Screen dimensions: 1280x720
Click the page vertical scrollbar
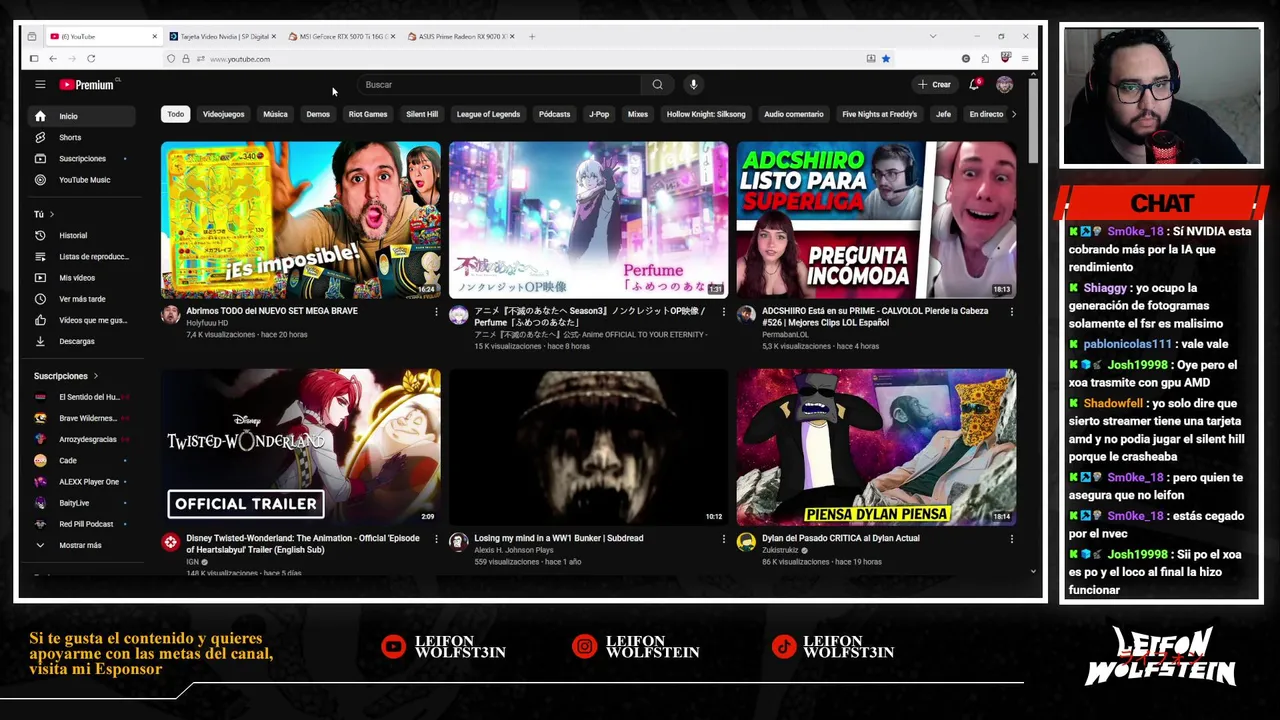click(1033, 120)
